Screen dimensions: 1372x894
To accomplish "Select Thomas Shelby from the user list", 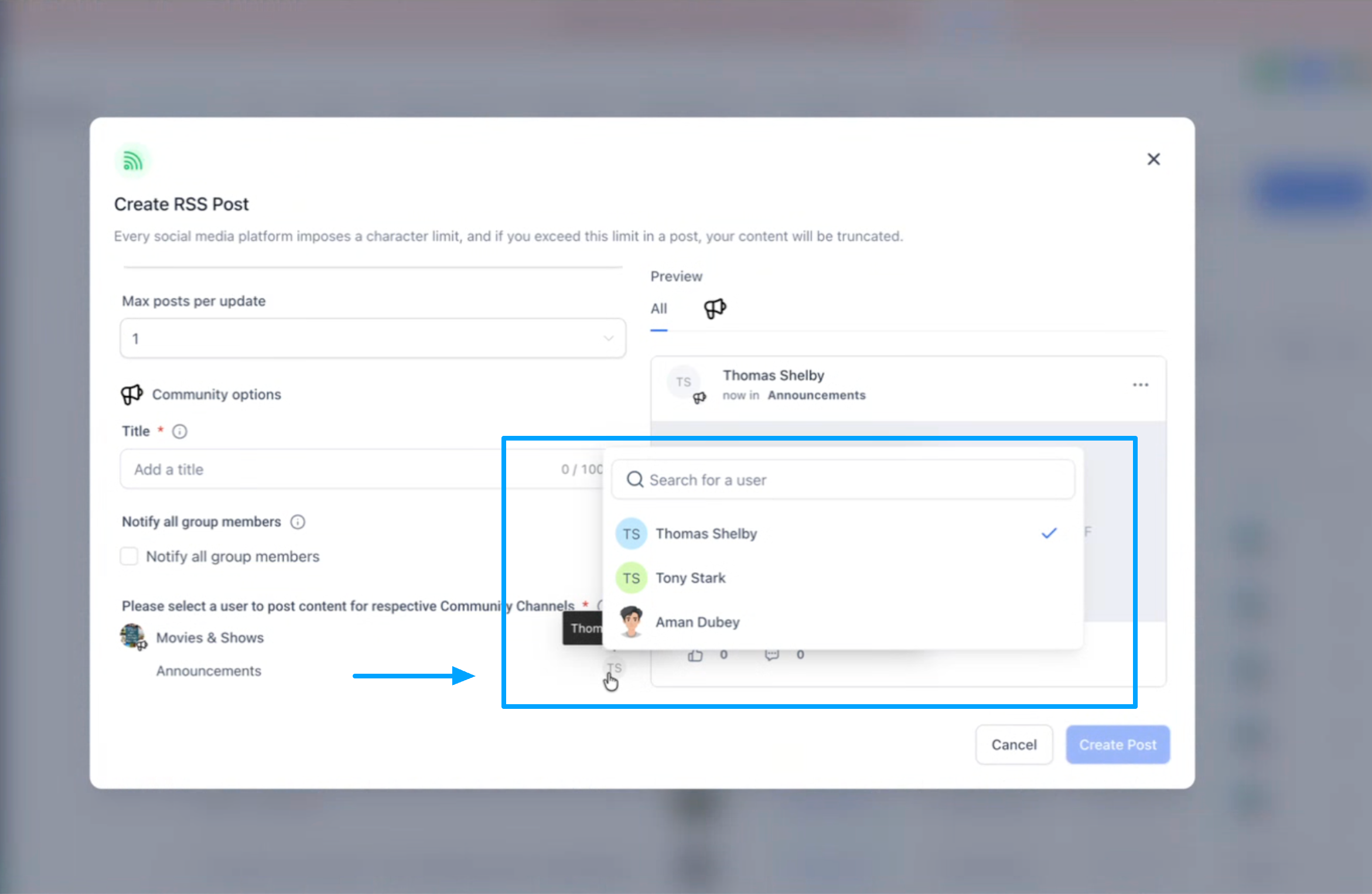I will pos(706,534).
